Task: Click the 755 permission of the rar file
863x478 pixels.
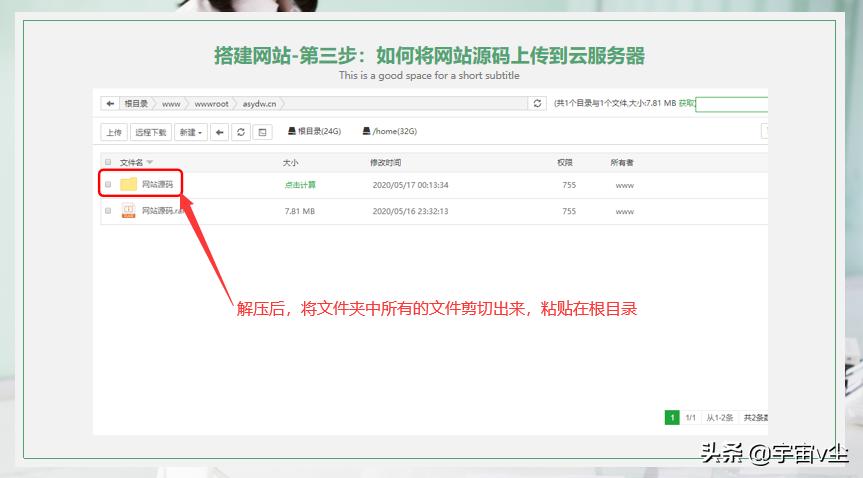Action: (x=569, y=211)
